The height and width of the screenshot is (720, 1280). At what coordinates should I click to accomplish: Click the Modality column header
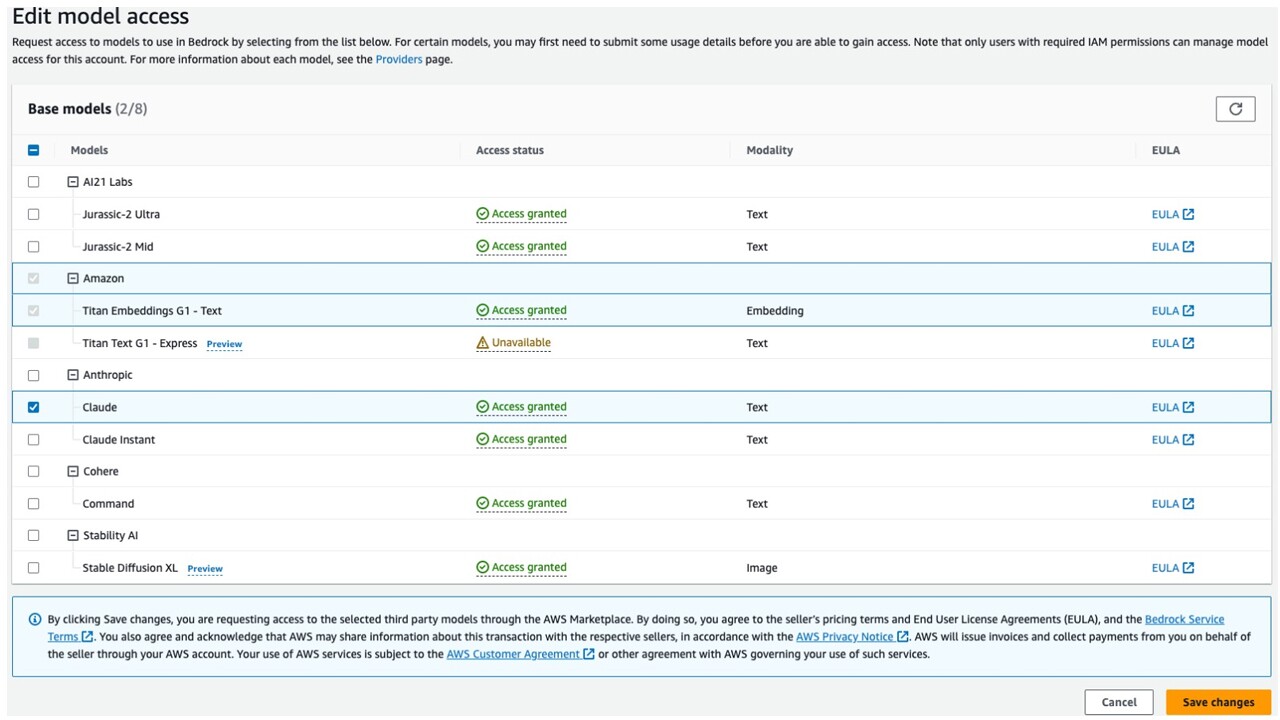click(x=769, y=150)
